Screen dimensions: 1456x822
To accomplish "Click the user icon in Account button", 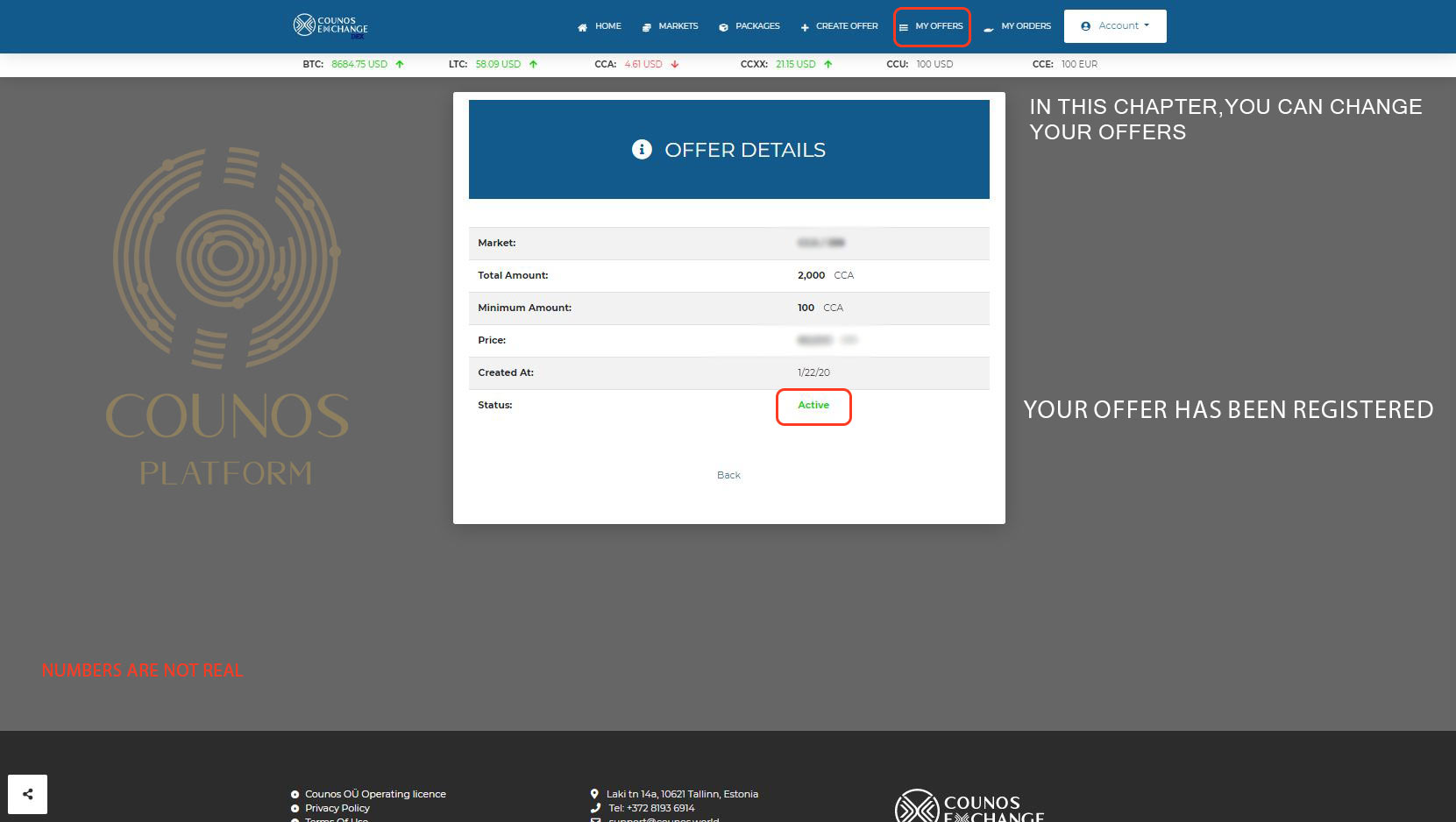I will (1085, 26).
